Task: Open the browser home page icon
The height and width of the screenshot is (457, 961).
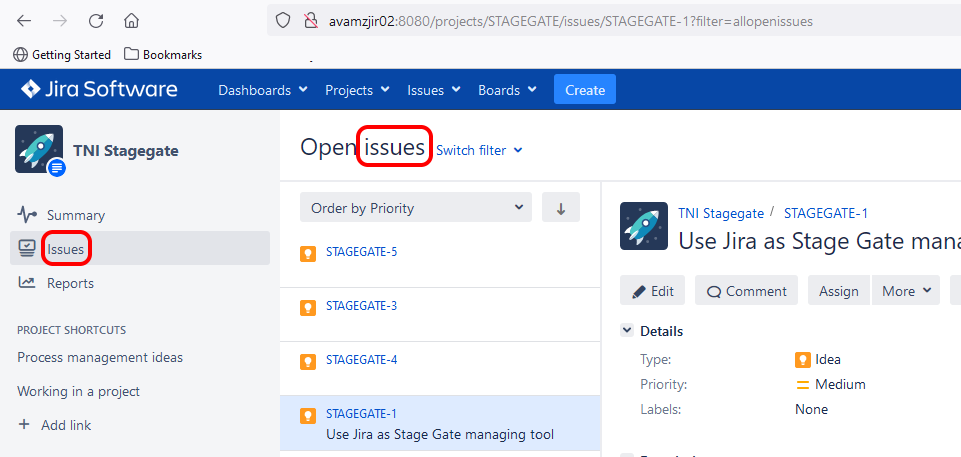Action: 131,21
